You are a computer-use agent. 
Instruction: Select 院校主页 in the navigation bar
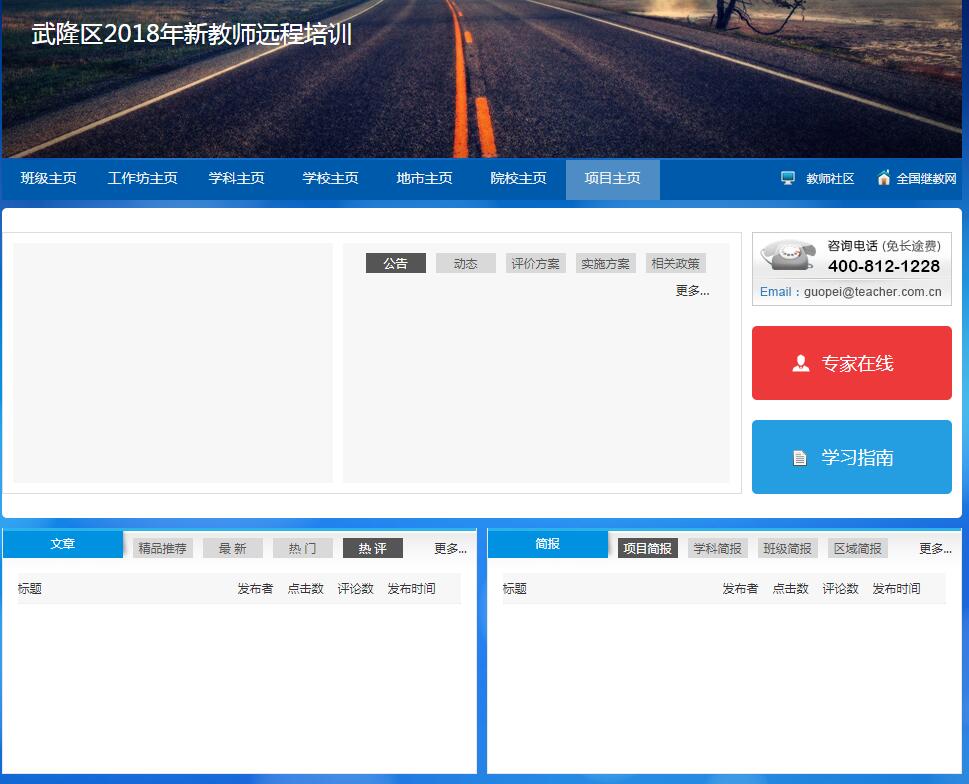click(518, 179)
